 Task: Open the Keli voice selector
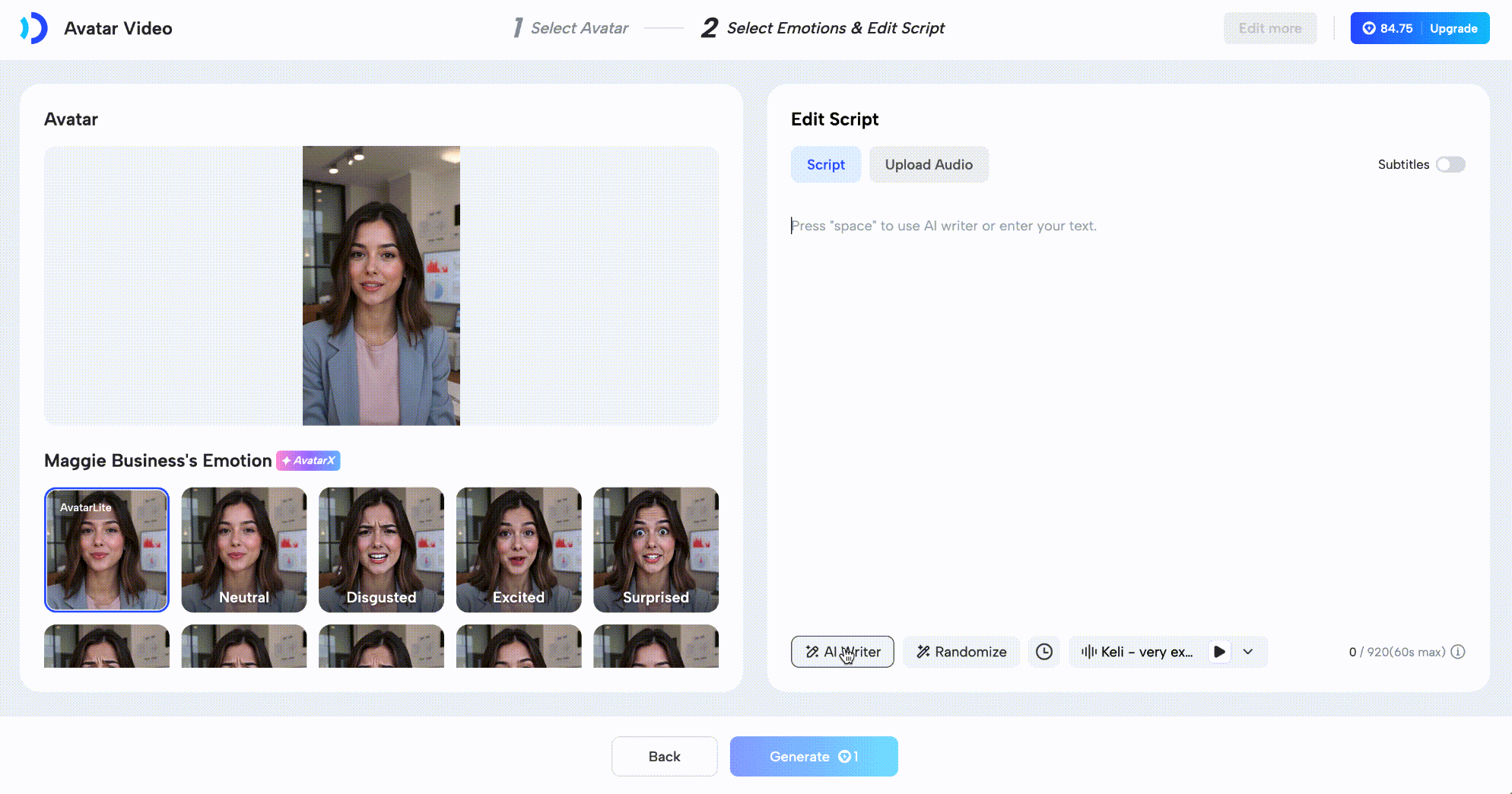(x=1137, y=652)
